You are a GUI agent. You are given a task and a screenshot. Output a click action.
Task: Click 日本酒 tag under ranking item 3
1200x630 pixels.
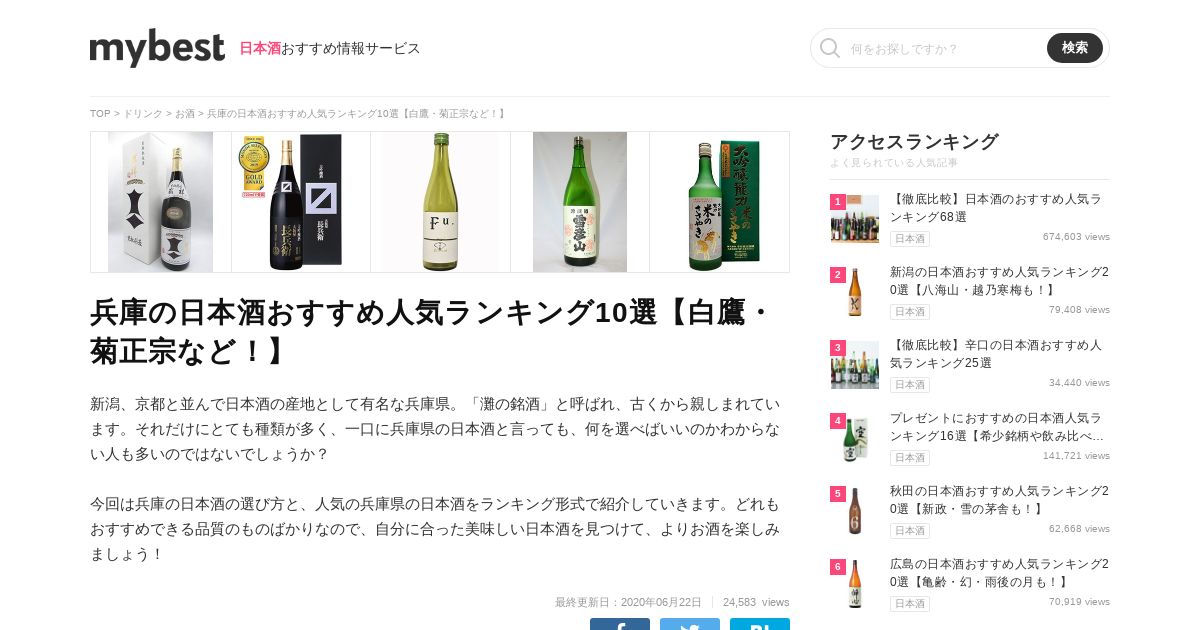(x=910, y=385)
